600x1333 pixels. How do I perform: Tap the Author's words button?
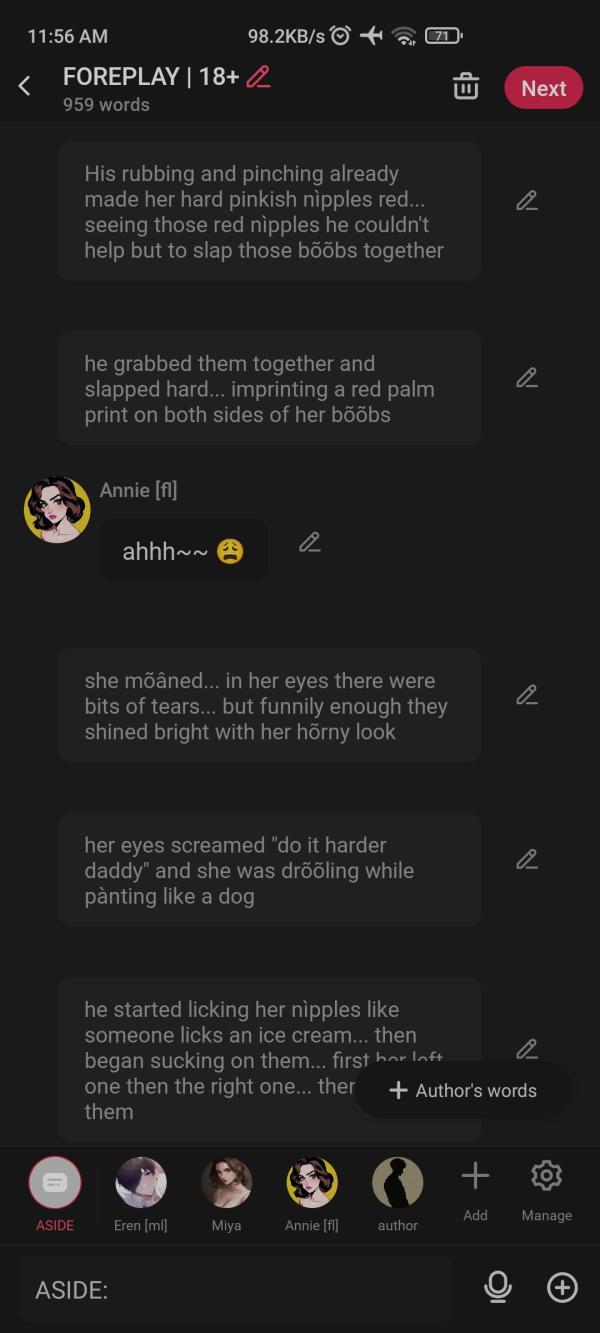coord(463,1090)
